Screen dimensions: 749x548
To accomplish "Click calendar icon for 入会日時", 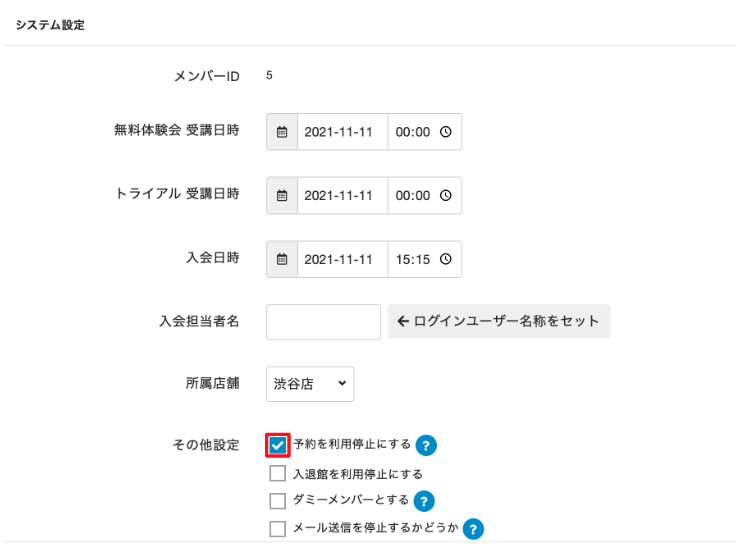I will click(282, 259).
